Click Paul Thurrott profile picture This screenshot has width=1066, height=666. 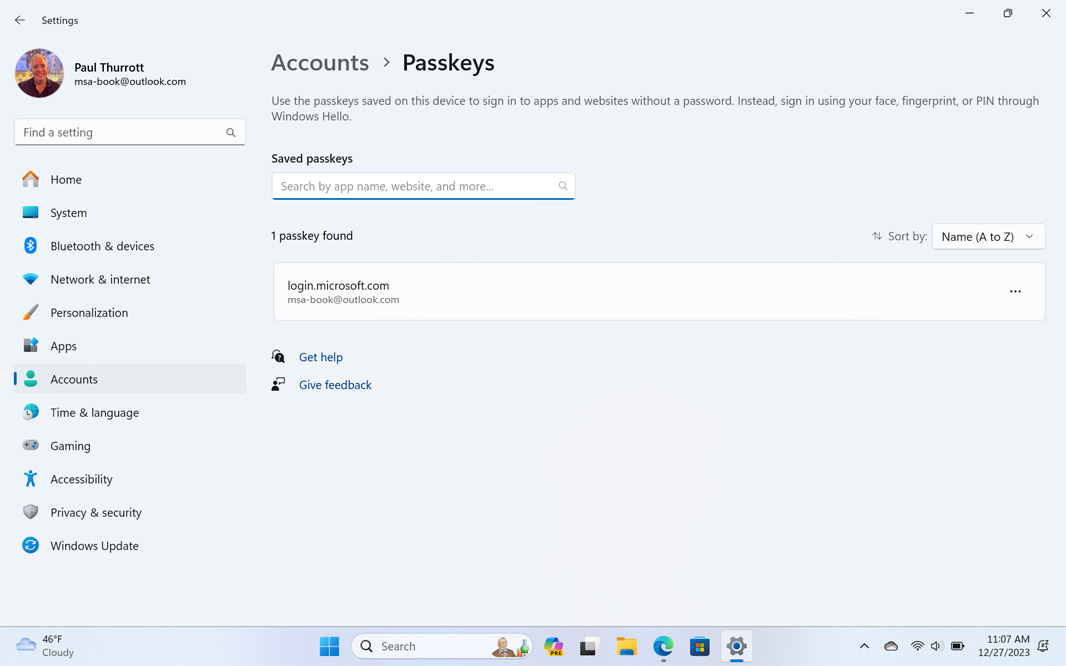[40, 74]
